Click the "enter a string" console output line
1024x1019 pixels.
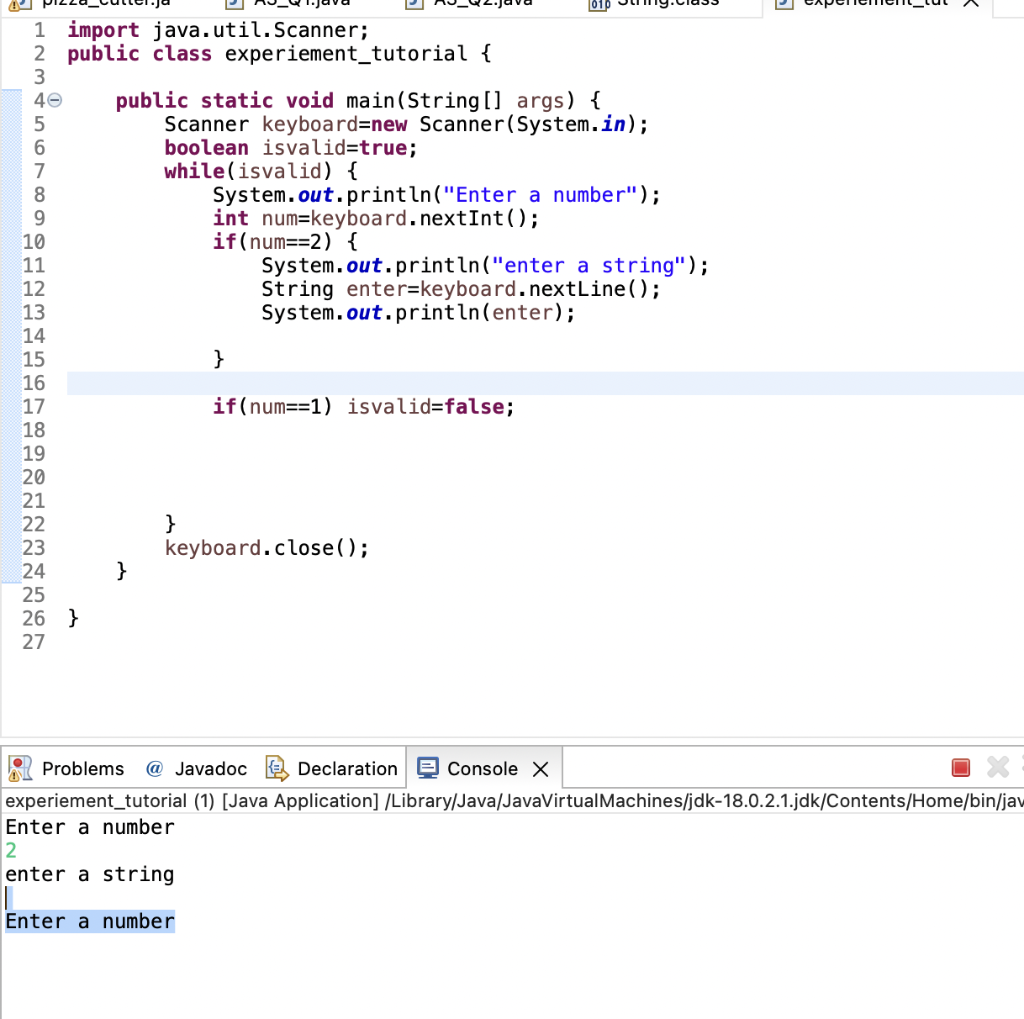(x=90, y=874)
